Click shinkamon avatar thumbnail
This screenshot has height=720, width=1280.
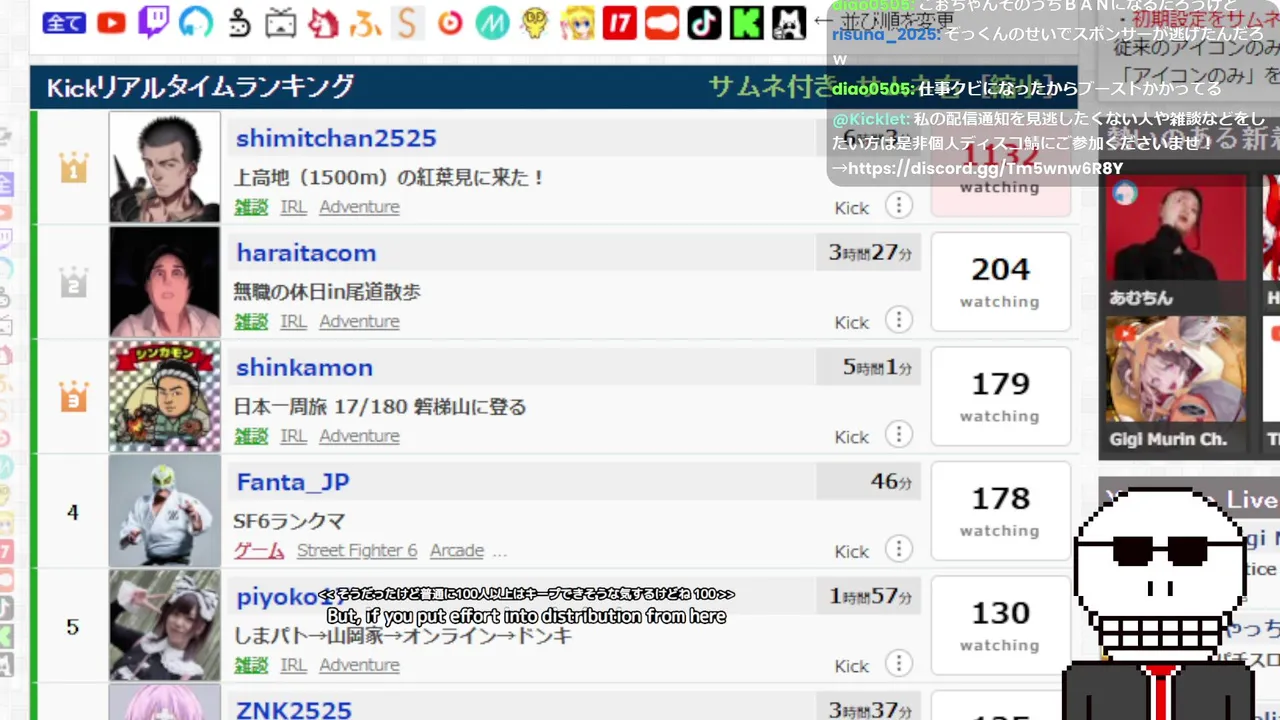(164, 396)
